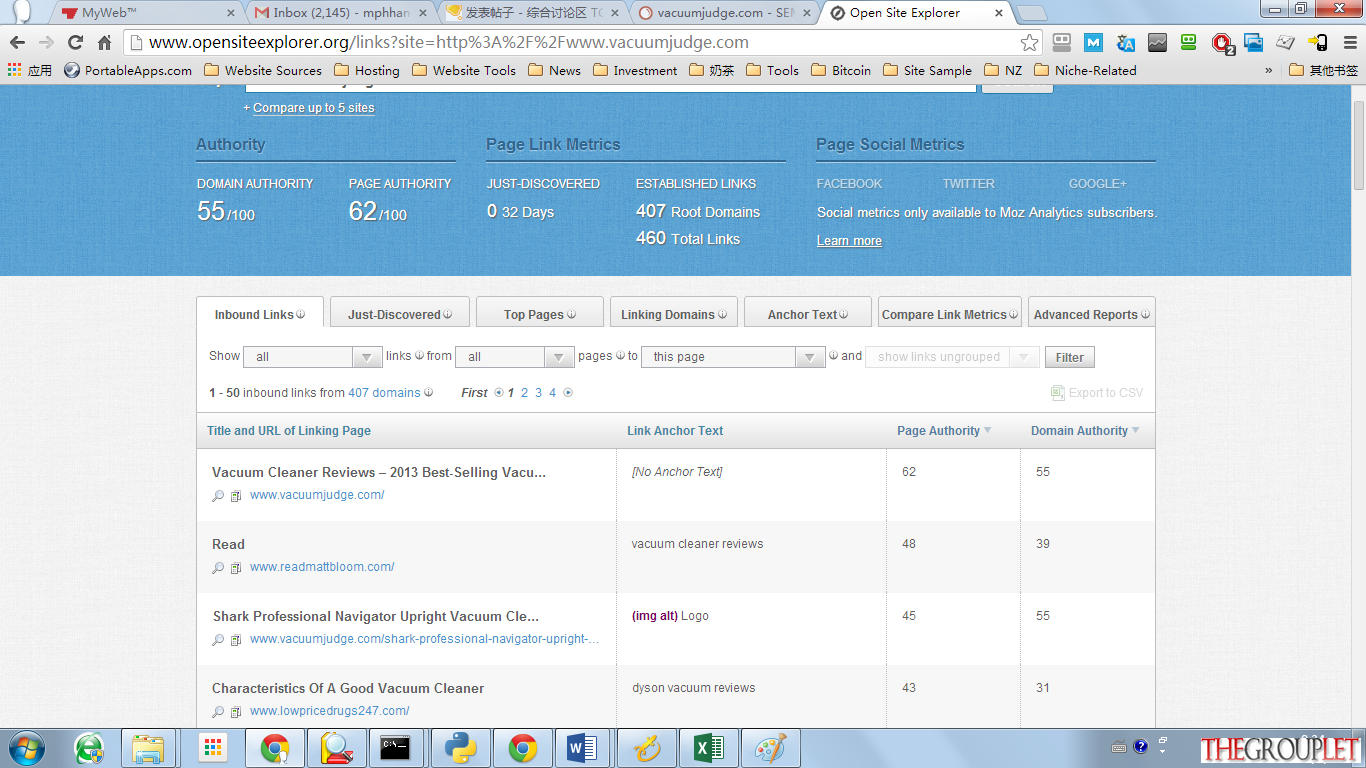Click the magnifier icon beside www.lowpricedrugs247.com/
Image resolution: width=1366 pixels, height=768 pixels.
point(218,712)
